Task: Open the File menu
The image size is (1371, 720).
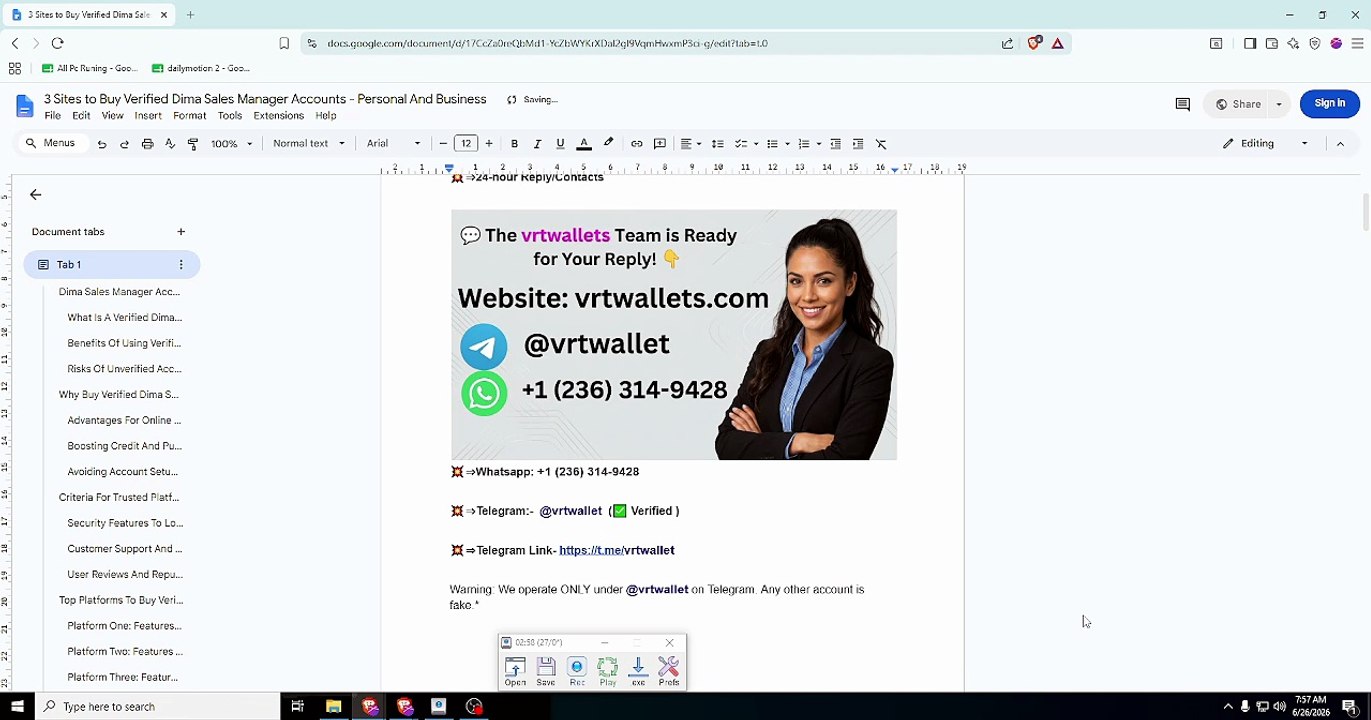Action: (53, 116)
